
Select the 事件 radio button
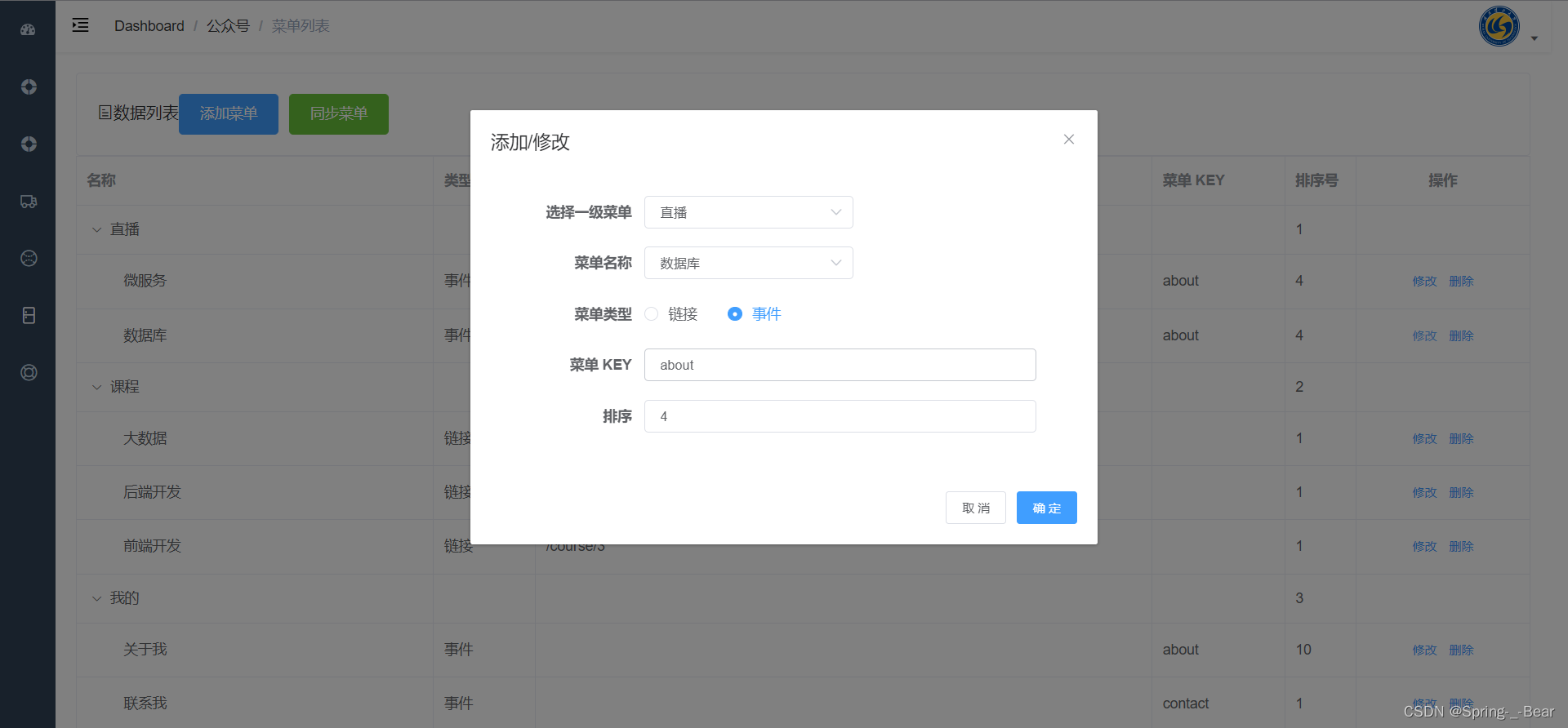735,314
